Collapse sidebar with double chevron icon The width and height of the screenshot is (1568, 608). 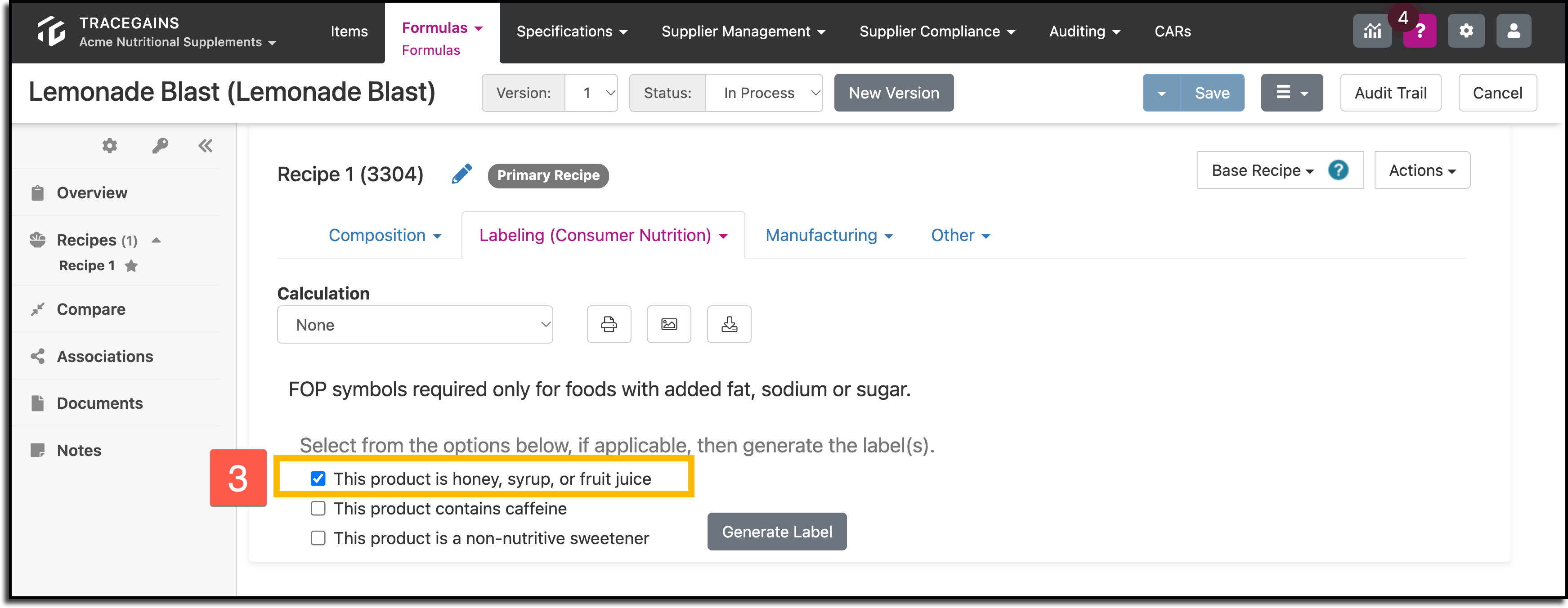tap(205, 145)
